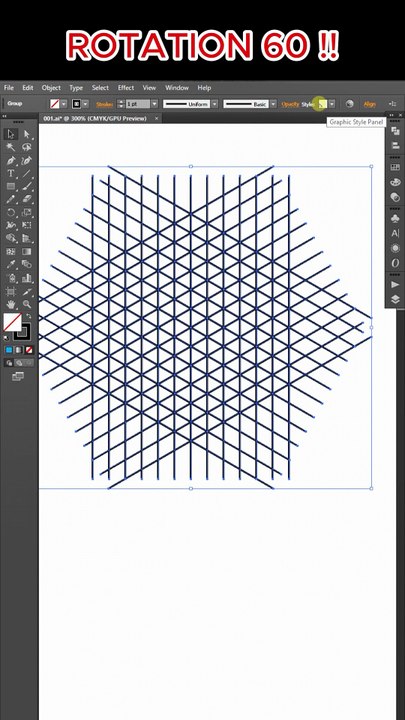Select the Perspective Grid tool
Viewport: 405px width, 720px height.
tap(27, 238)
